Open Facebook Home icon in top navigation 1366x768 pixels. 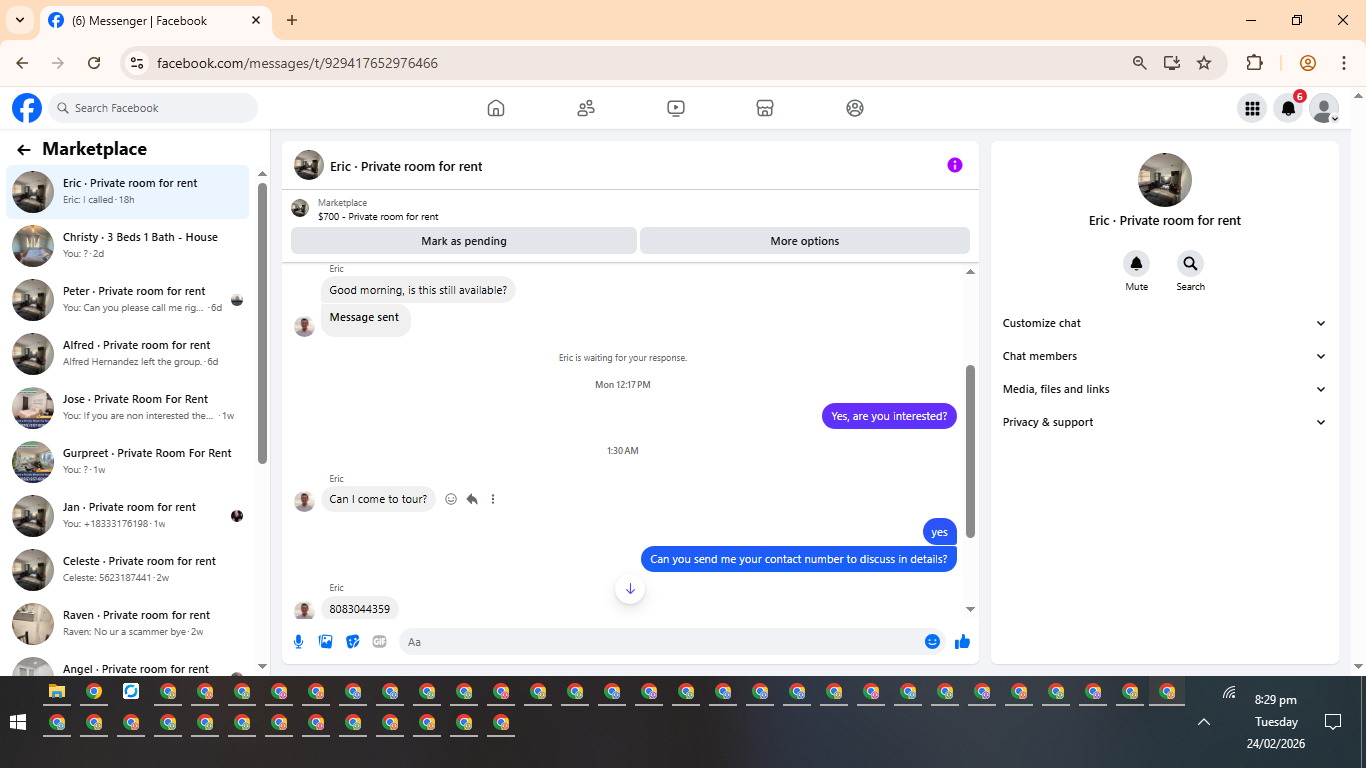[496, 108]
